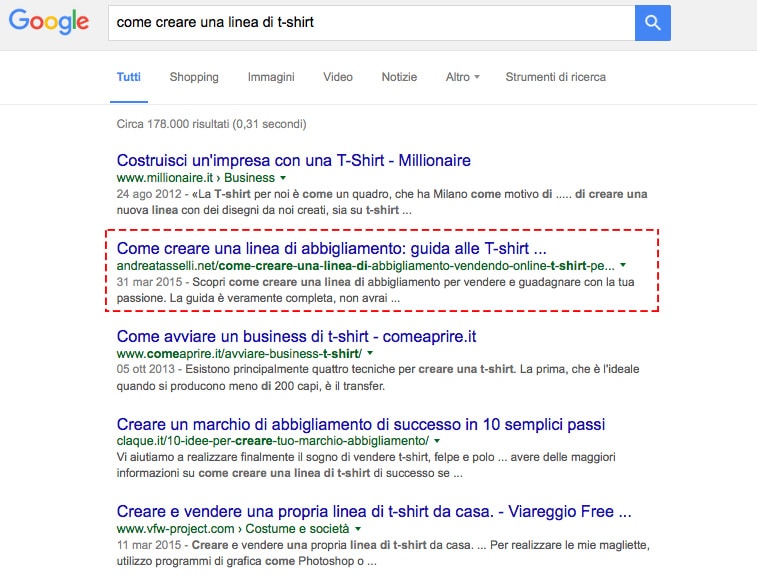
Task: Select the Tutti tab
Action: [x=128, y=77]
